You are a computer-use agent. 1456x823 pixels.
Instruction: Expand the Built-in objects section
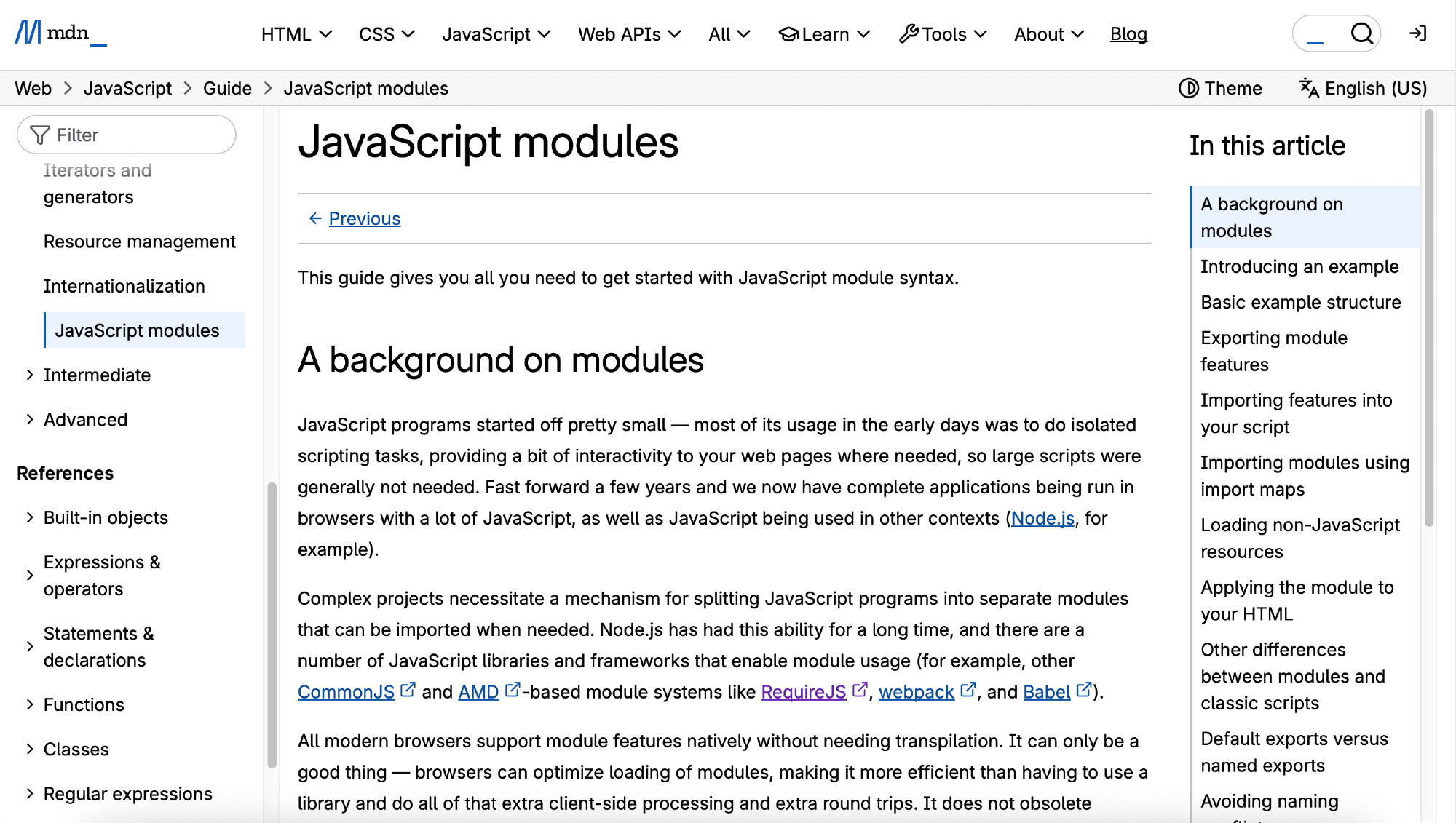[30, 517]
